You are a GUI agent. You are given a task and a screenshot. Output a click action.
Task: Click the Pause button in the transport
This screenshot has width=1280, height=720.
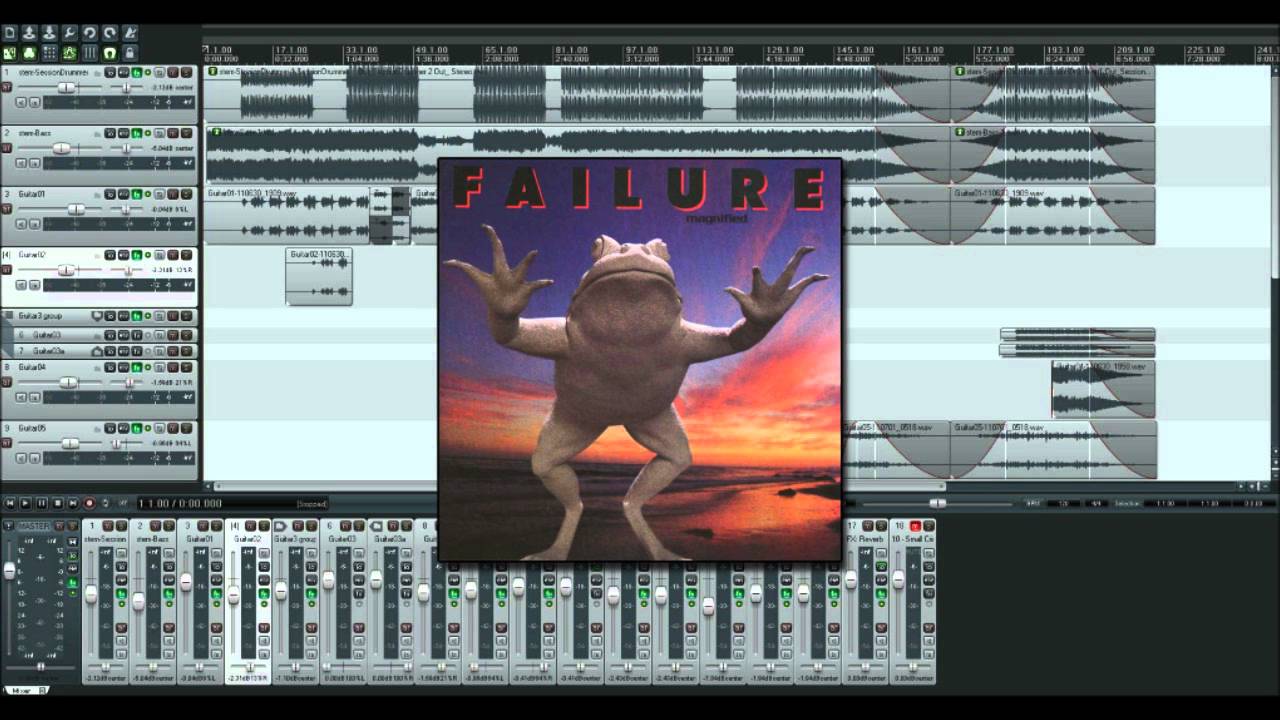click(42, 503)
